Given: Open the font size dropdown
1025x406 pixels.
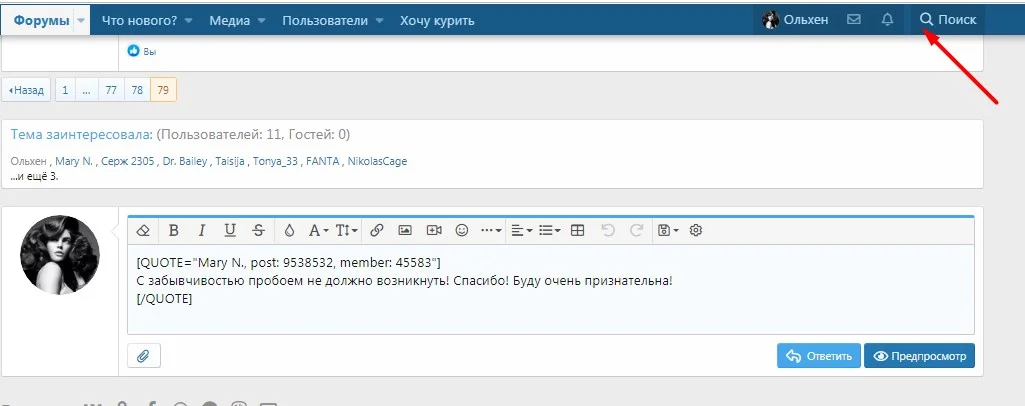Looking at the screenshot, I should (346, 230).
